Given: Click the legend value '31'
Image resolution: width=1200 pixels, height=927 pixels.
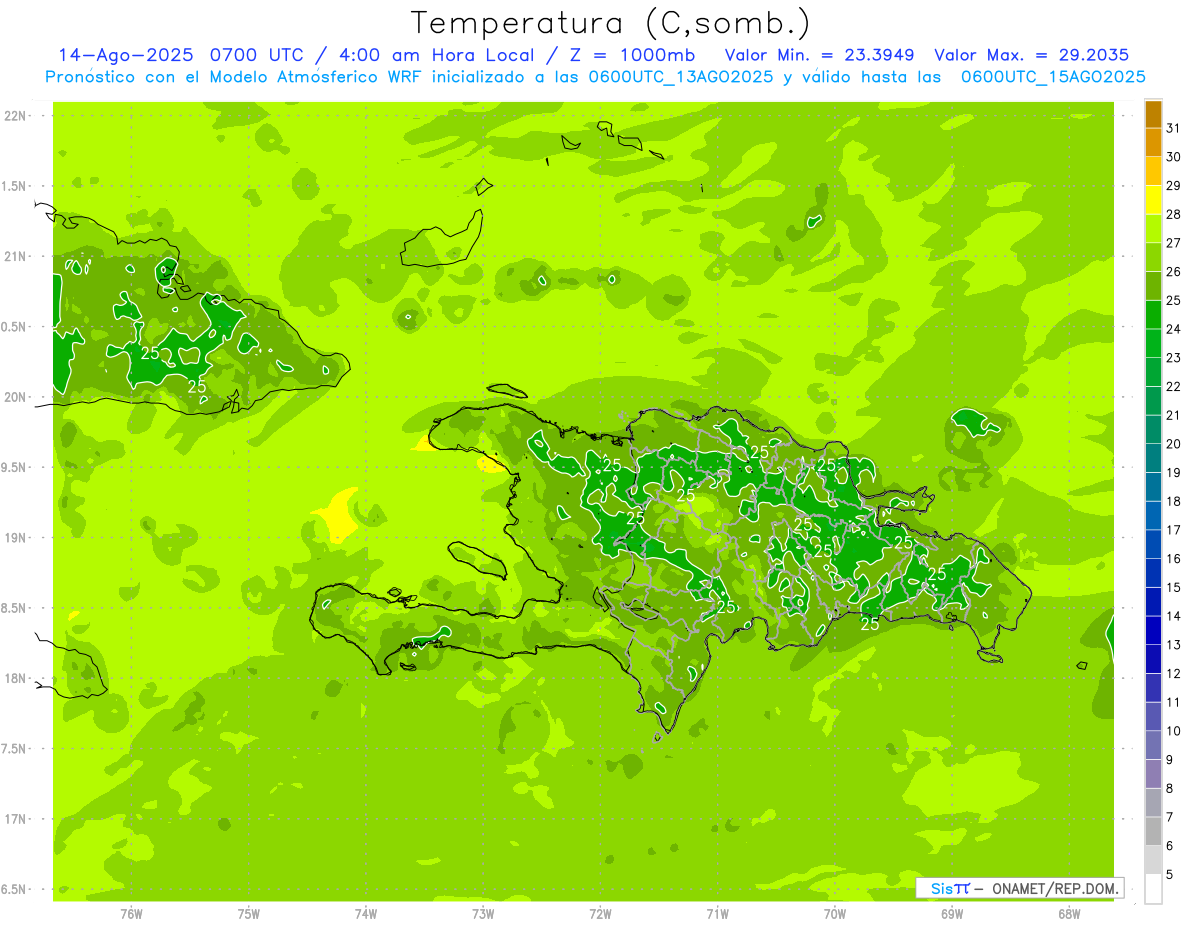Looking at the screenshot, I should tap(1174, 128).
